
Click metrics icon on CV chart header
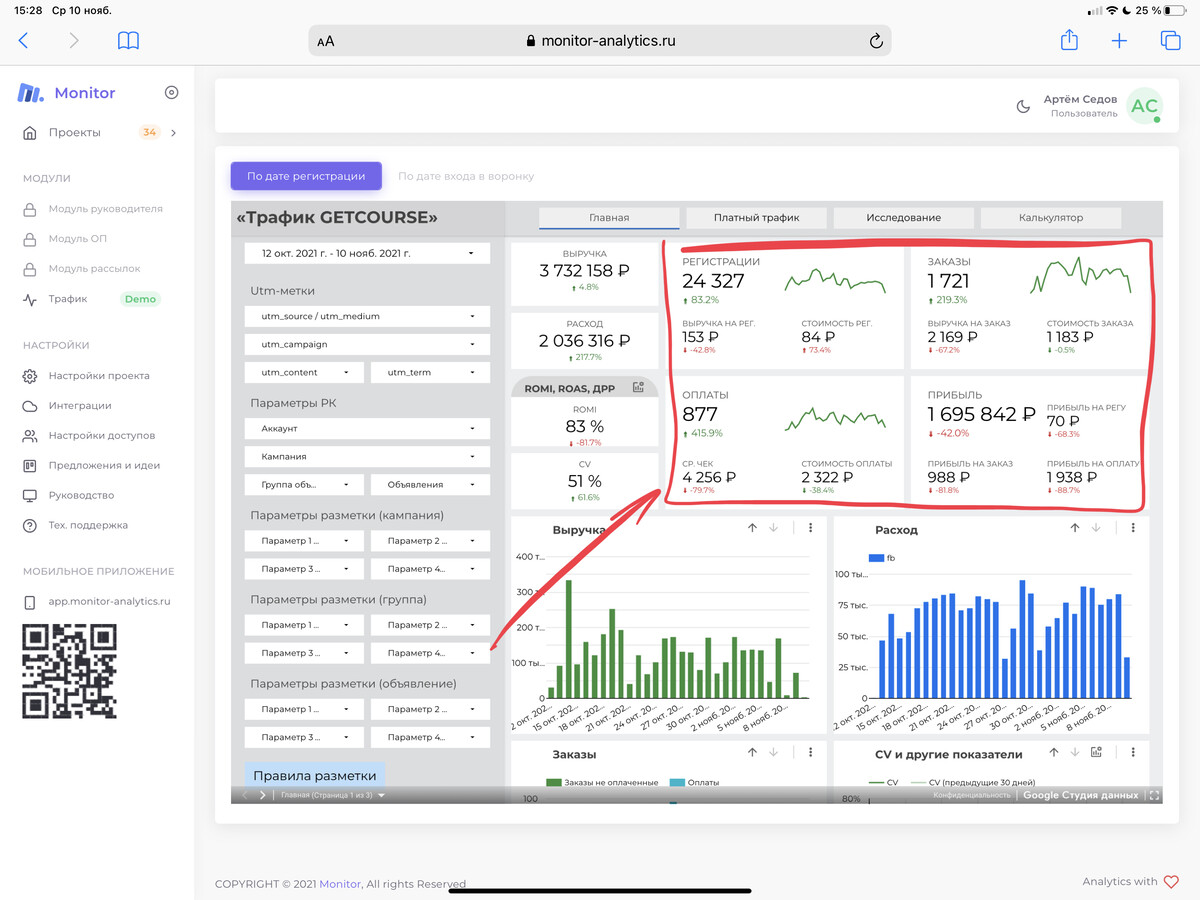click(x=1097, y=753)
